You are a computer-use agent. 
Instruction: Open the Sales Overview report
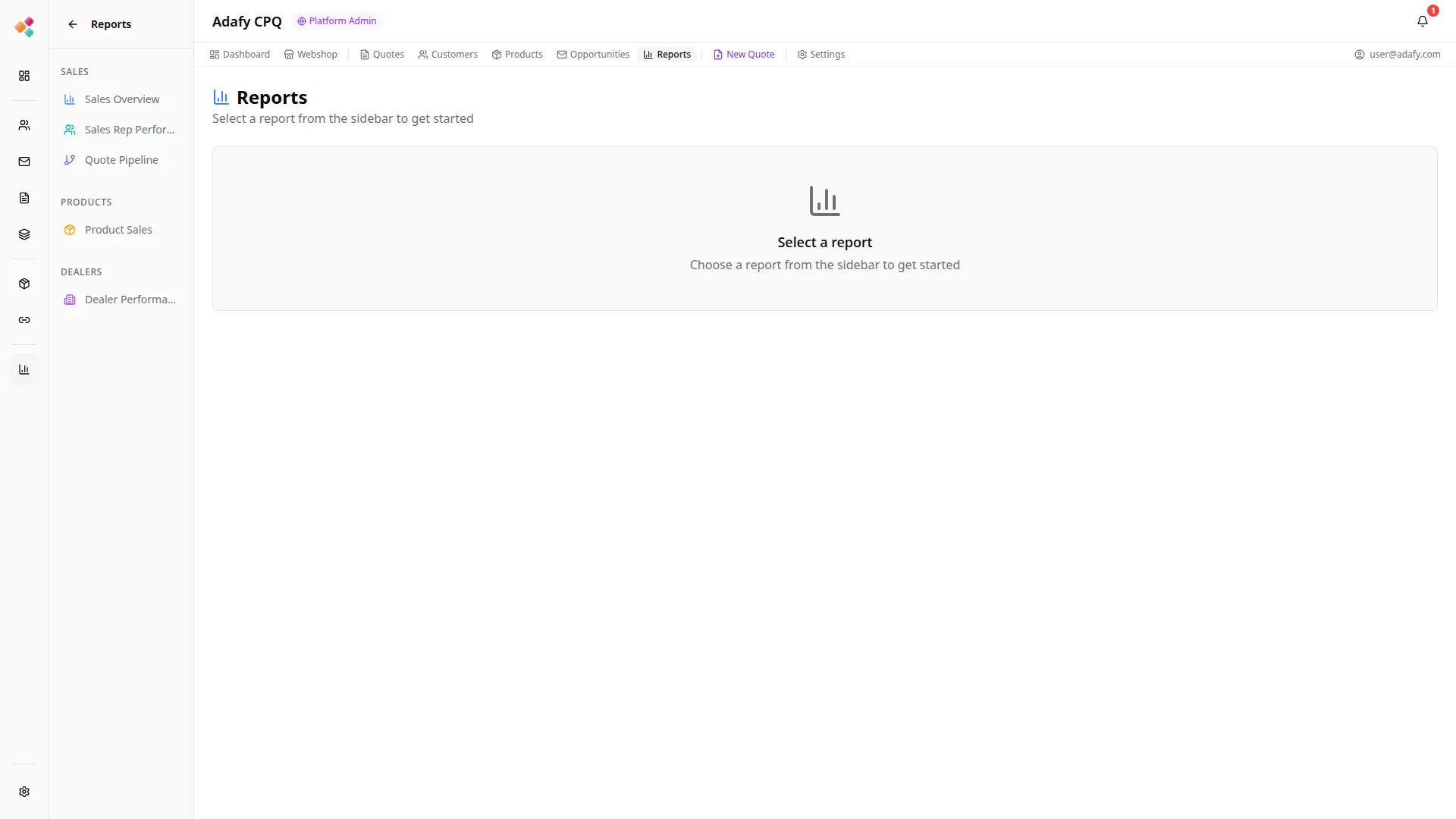coord(121,99)
